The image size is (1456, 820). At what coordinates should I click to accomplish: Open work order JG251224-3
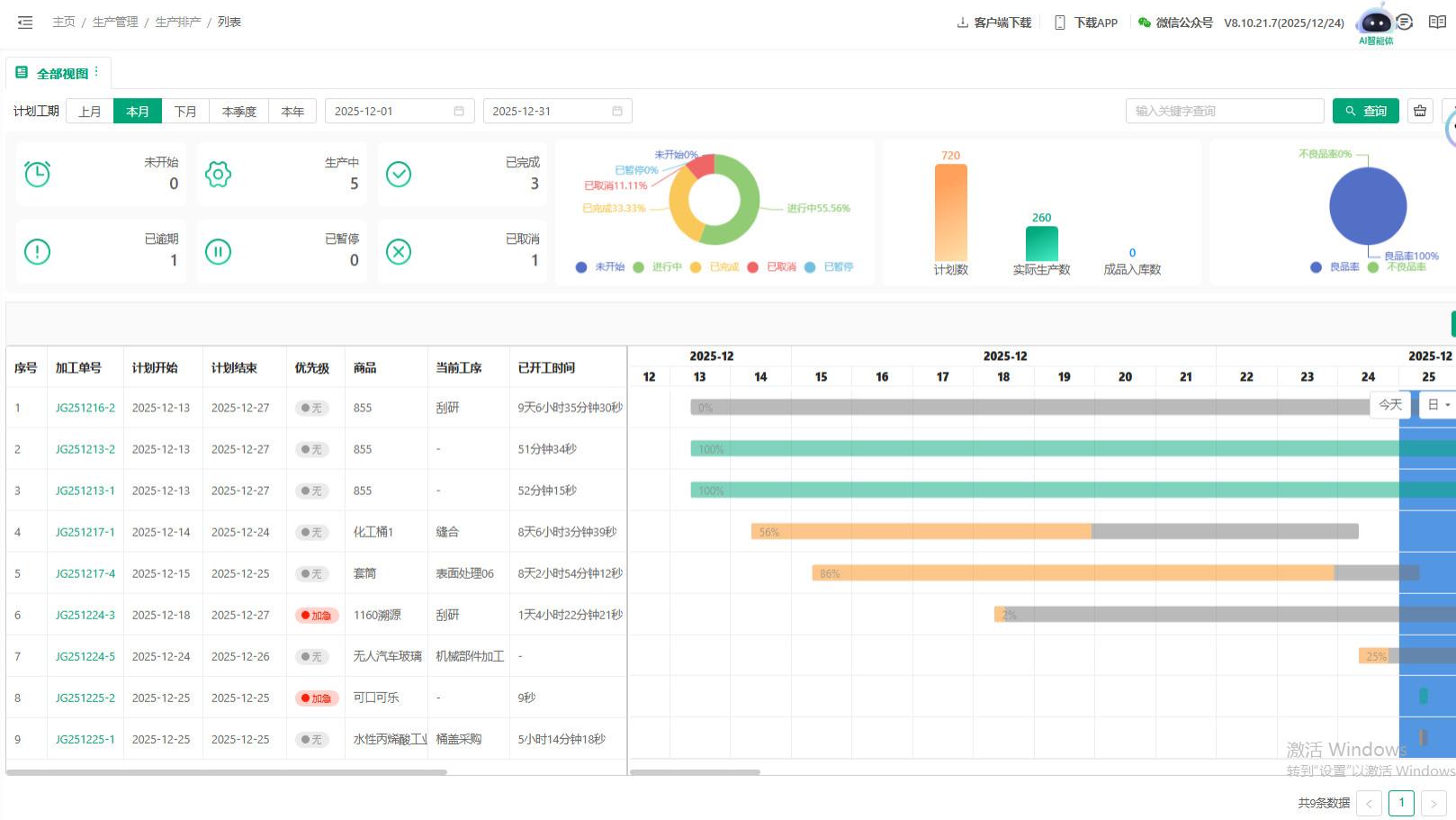coord(85,615)
